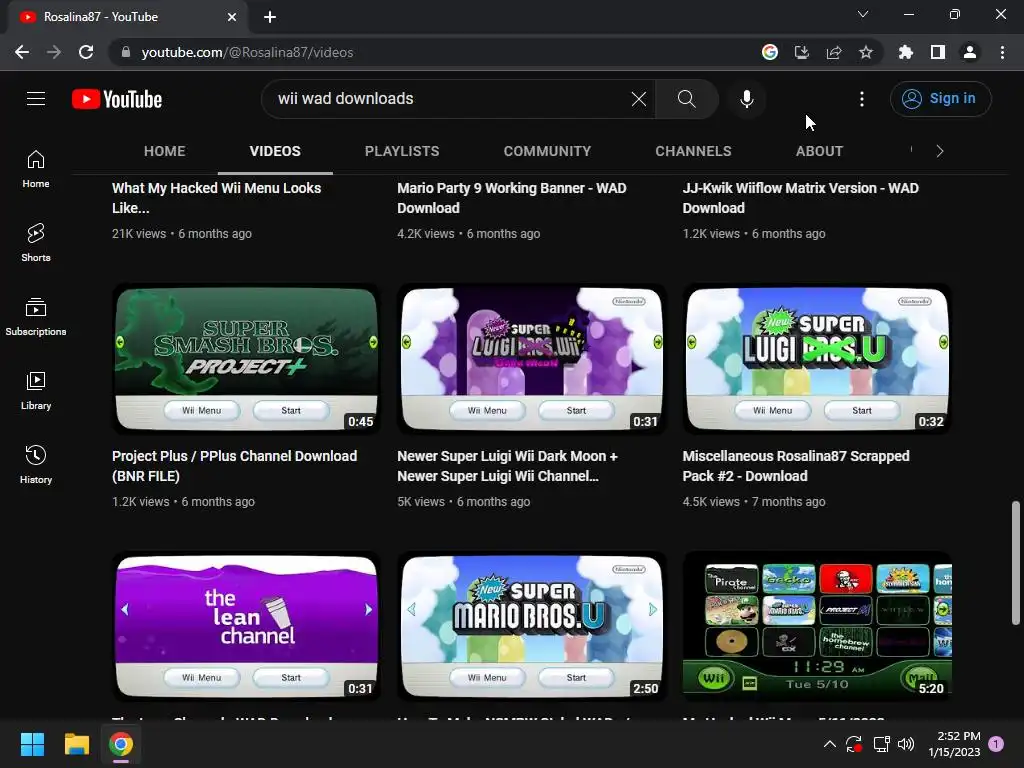Select the VIDEOS tab

tap(275, 151)
